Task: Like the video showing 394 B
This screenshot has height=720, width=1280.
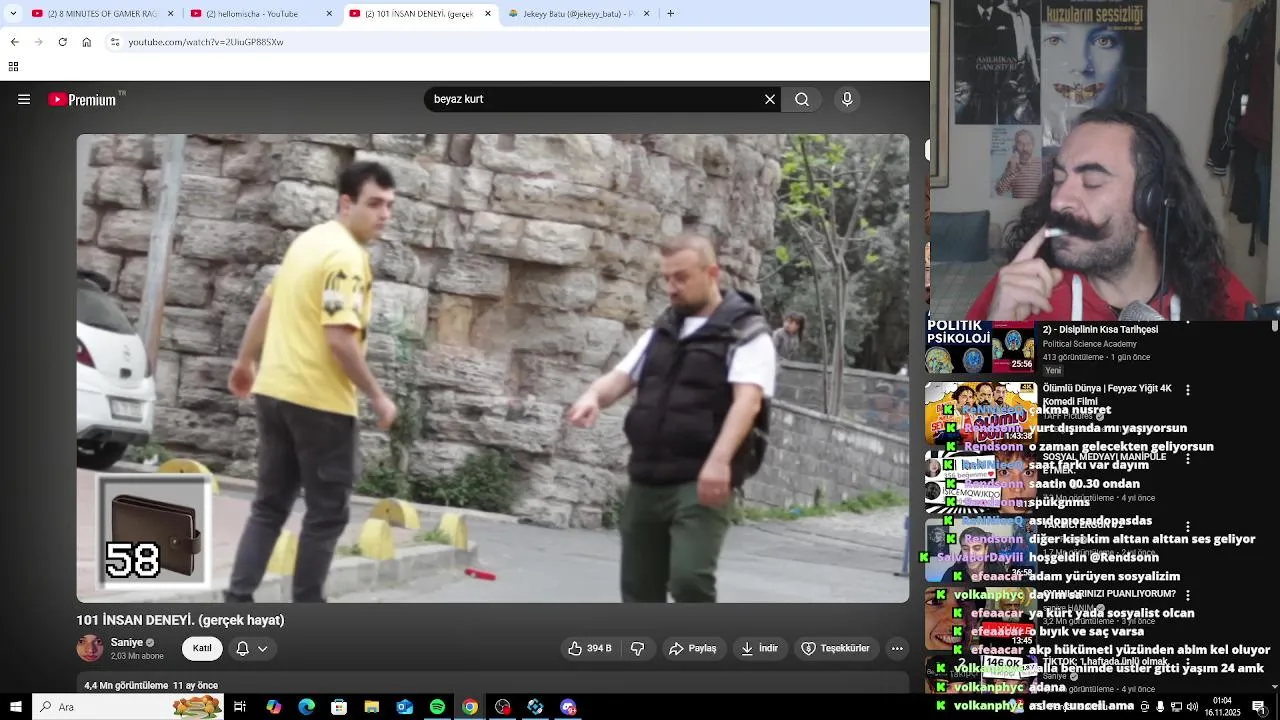Action: (x=590, y=648)
